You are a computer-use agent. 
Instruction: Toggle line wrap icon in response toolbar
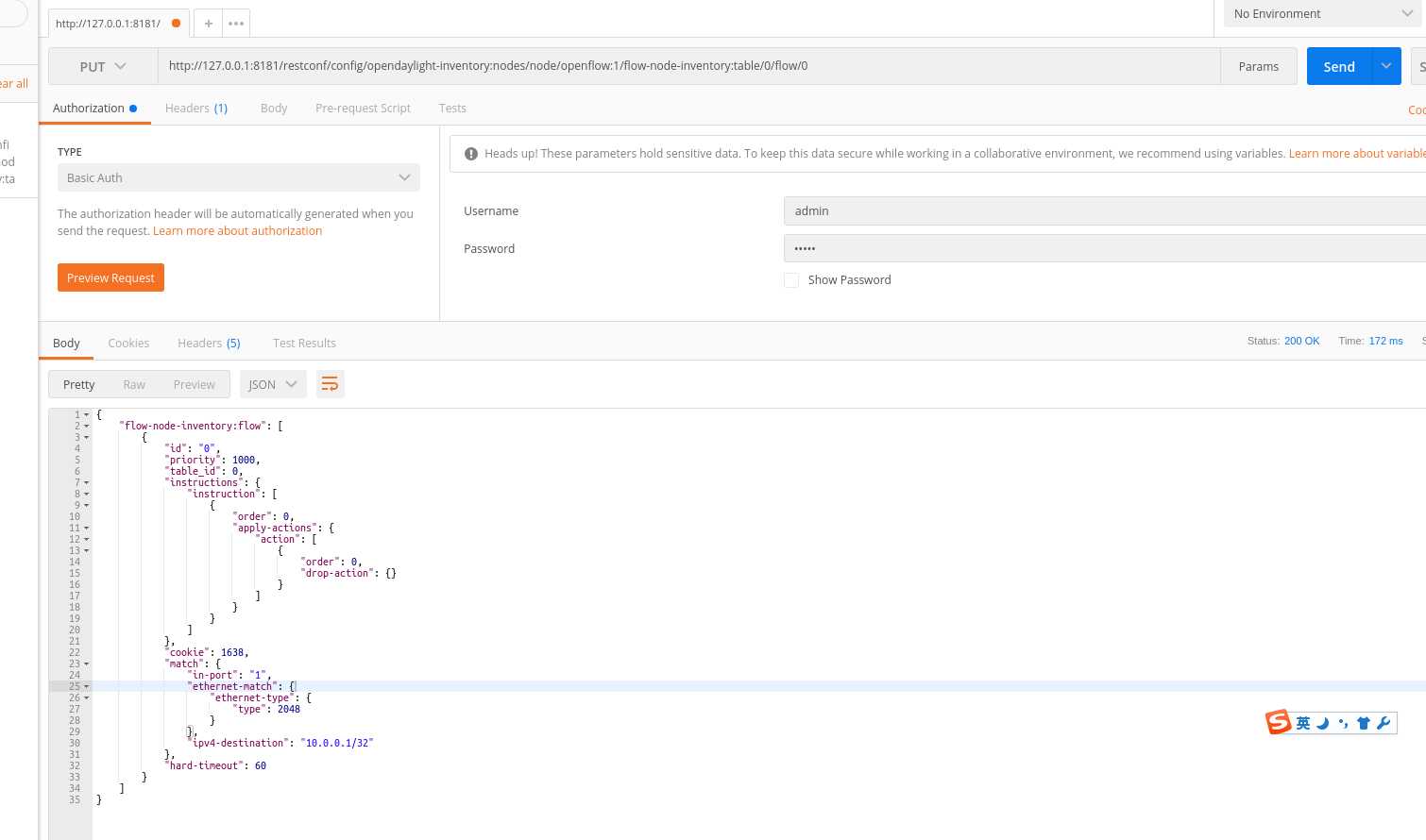pos(330,384)
